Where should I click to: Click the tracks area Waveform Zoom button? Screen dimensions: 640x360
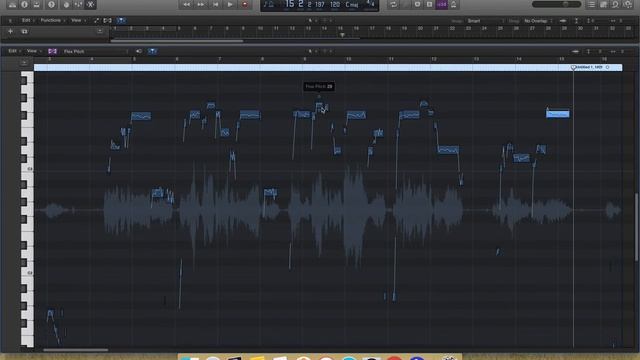563,21
